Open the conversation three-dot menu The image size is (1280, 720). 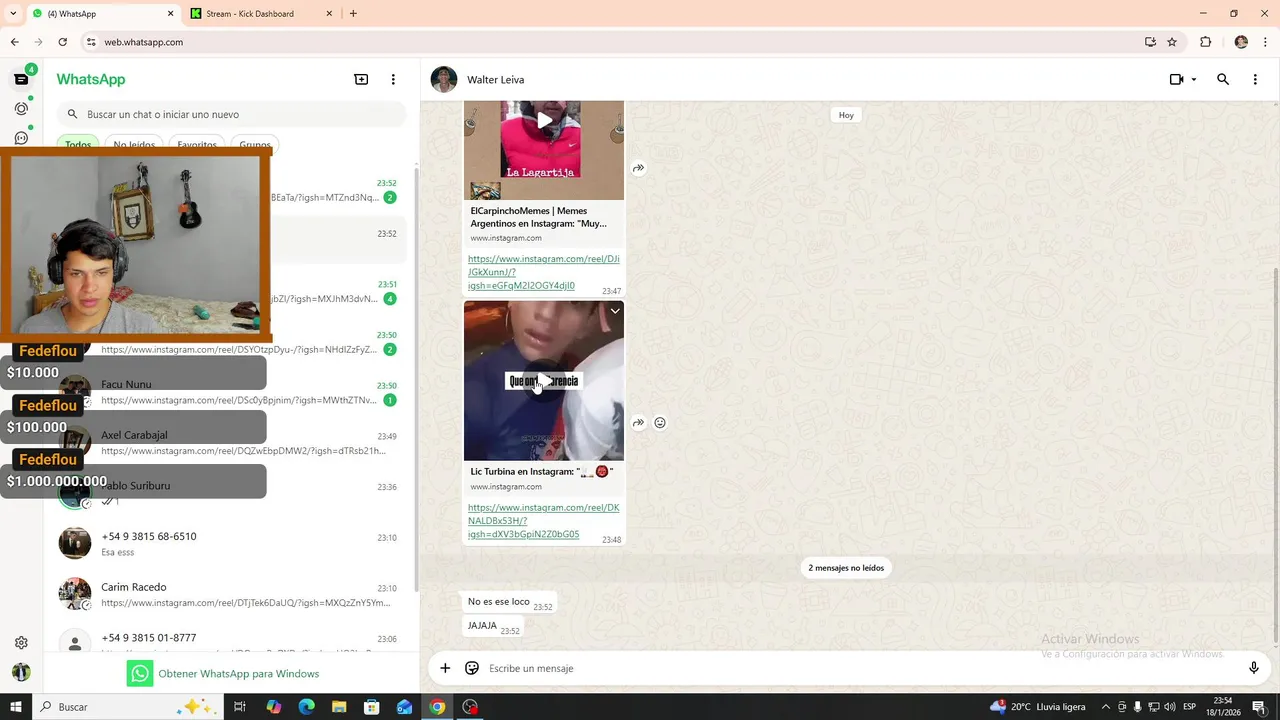click(x=1255, y=79)
